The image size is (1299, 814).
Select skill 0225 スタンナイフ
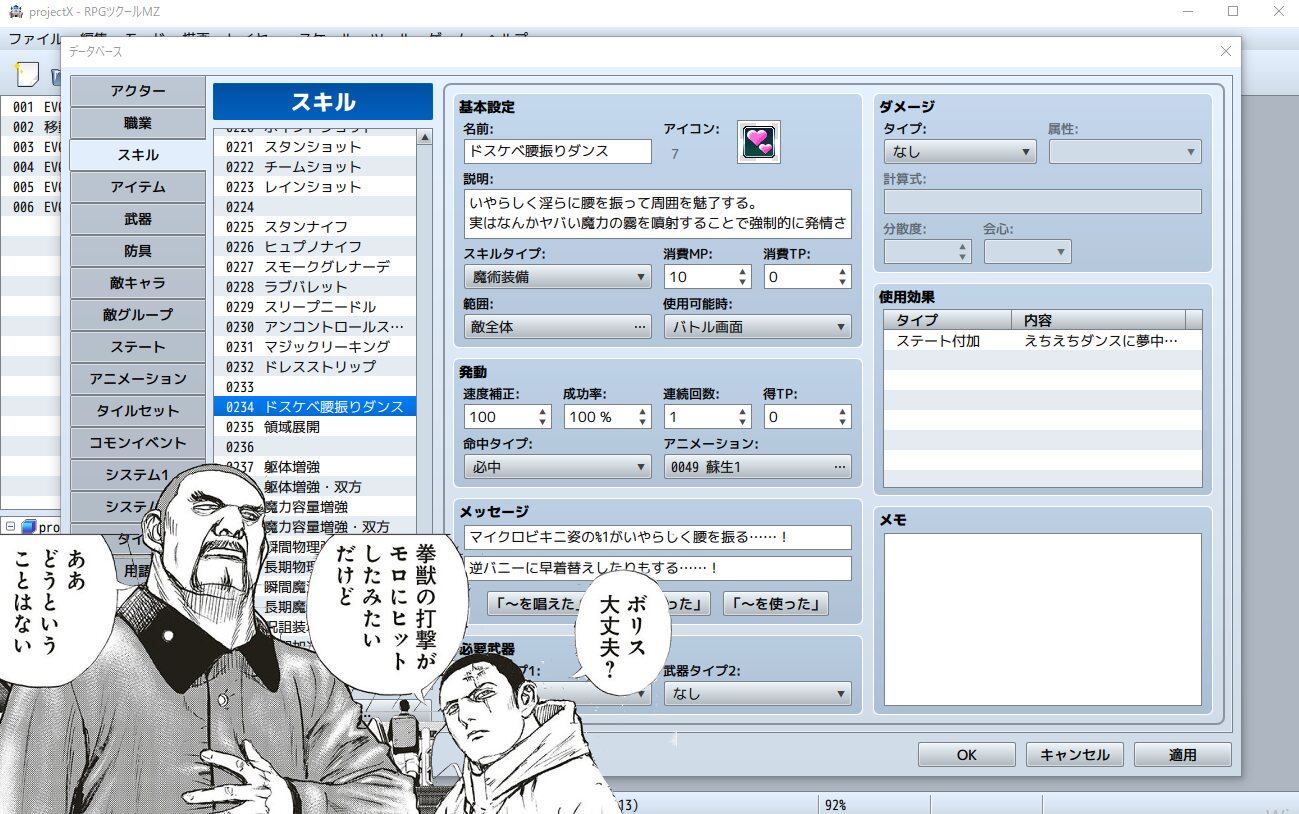coord(315,227)
